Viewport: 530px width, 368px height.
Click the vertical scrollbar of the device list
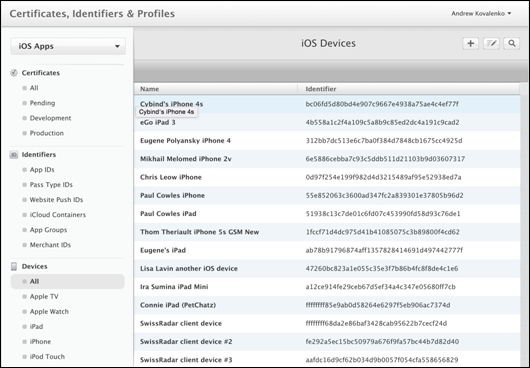click(x=525, y=225)
